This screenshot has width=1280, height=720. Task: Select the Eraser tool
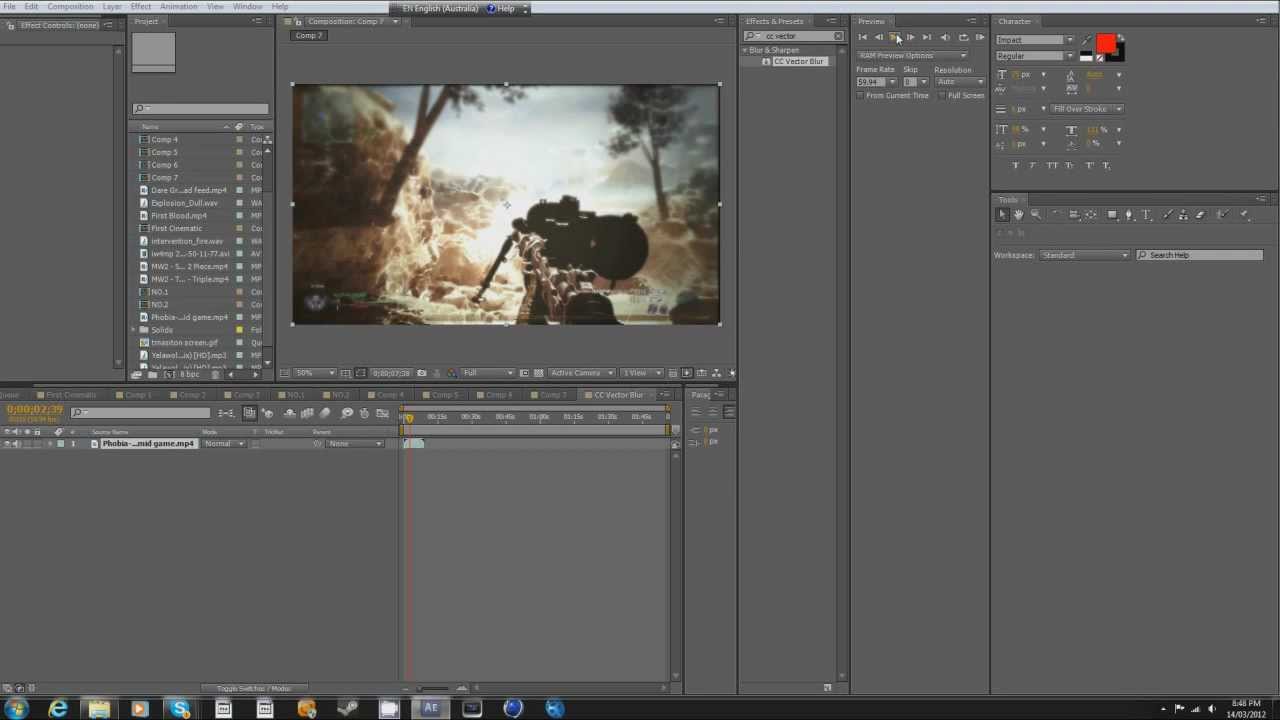click(1201, 215)
